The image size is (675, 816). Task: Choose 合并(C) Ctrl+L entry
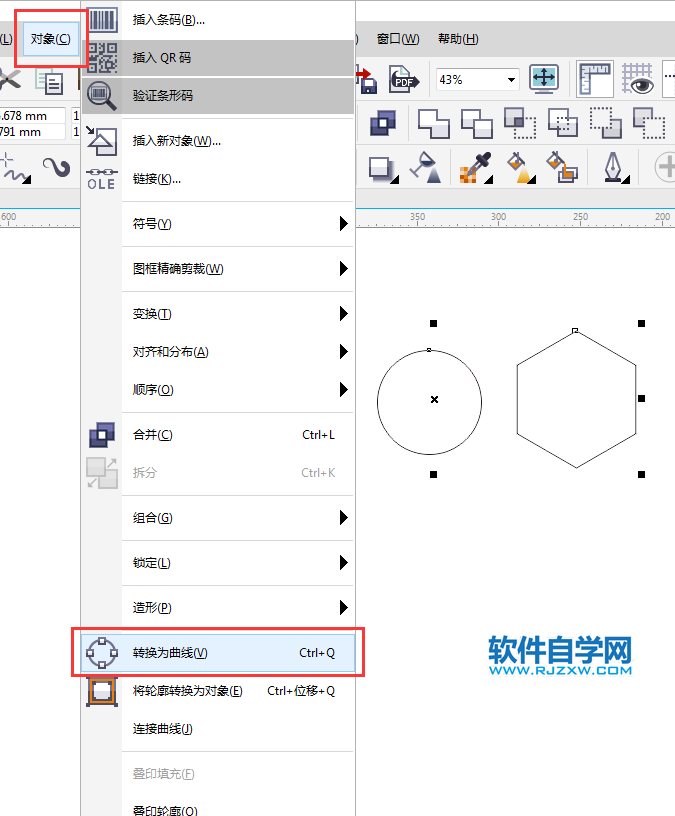[218, 435]
